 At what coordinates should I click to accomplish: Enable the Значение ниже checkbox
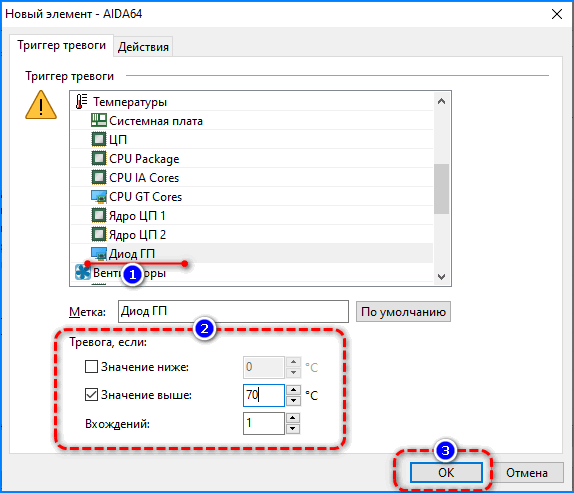(x=91, y=366)
